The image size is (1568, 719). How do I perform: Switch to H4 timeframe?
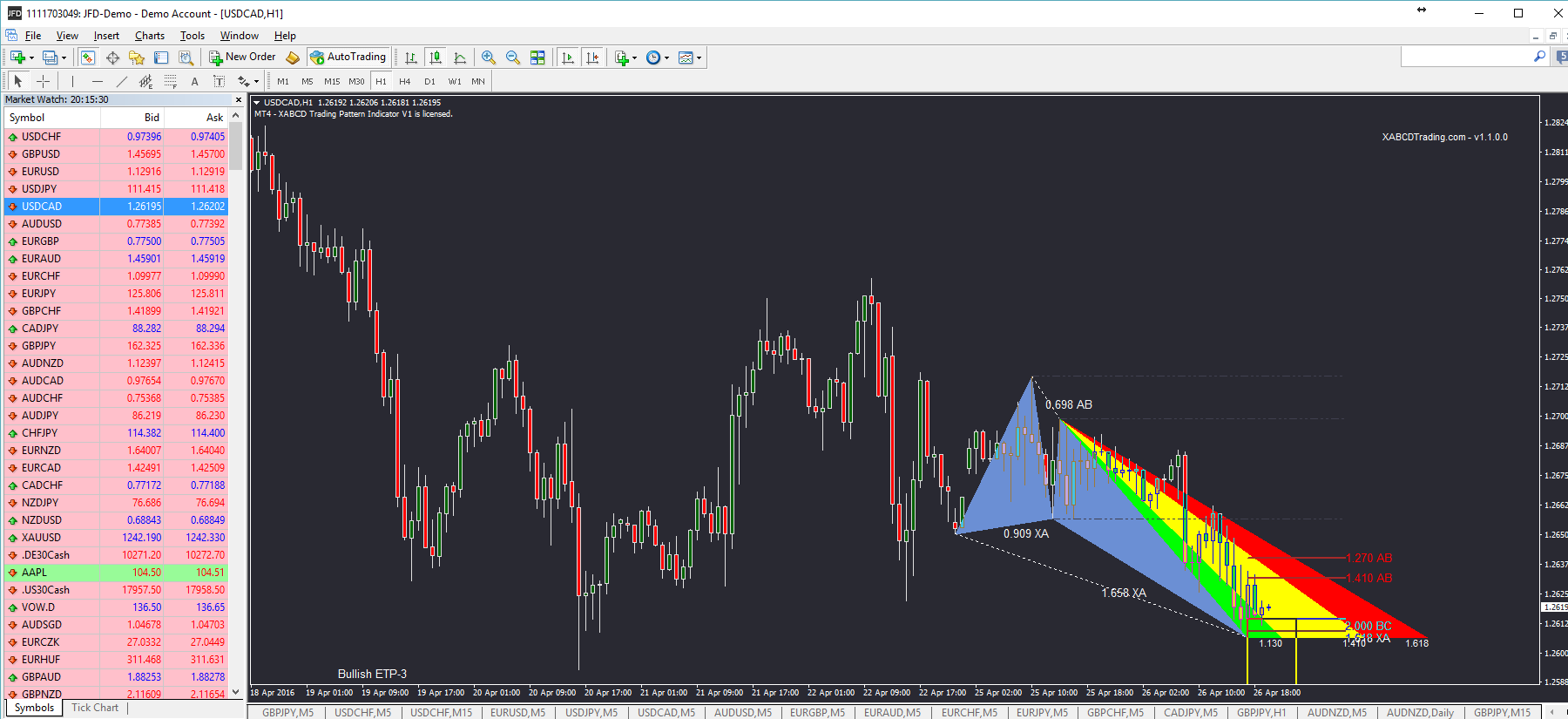pos(405,81)
